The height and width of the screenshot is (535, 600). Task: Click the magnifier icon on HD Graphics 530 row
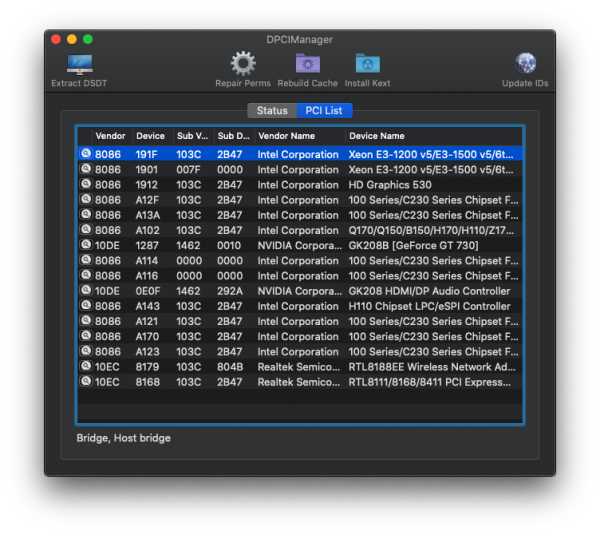pyautogui.click(x=86, y=185)
